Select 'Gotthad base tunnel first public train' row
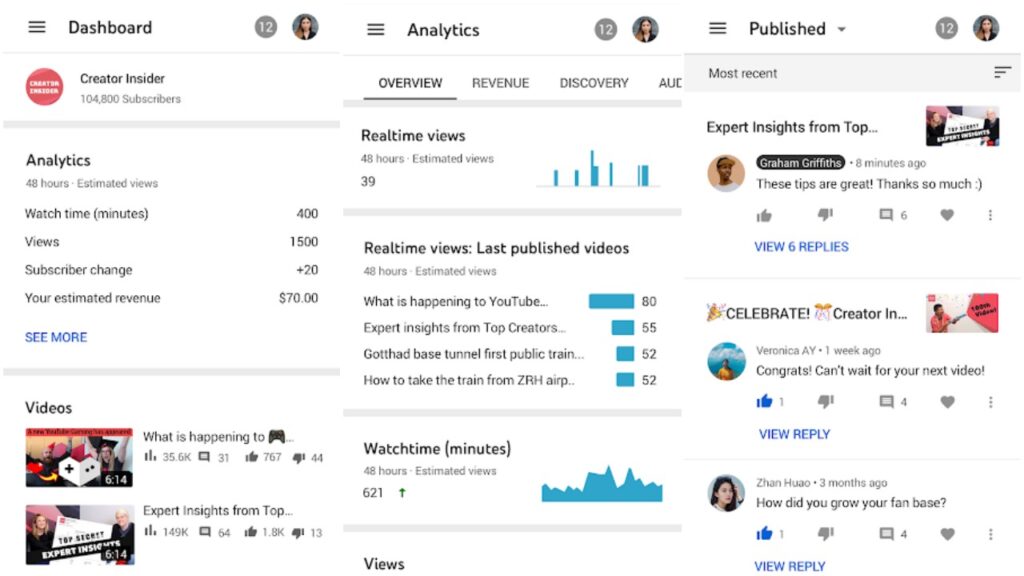 coord(511,354)
